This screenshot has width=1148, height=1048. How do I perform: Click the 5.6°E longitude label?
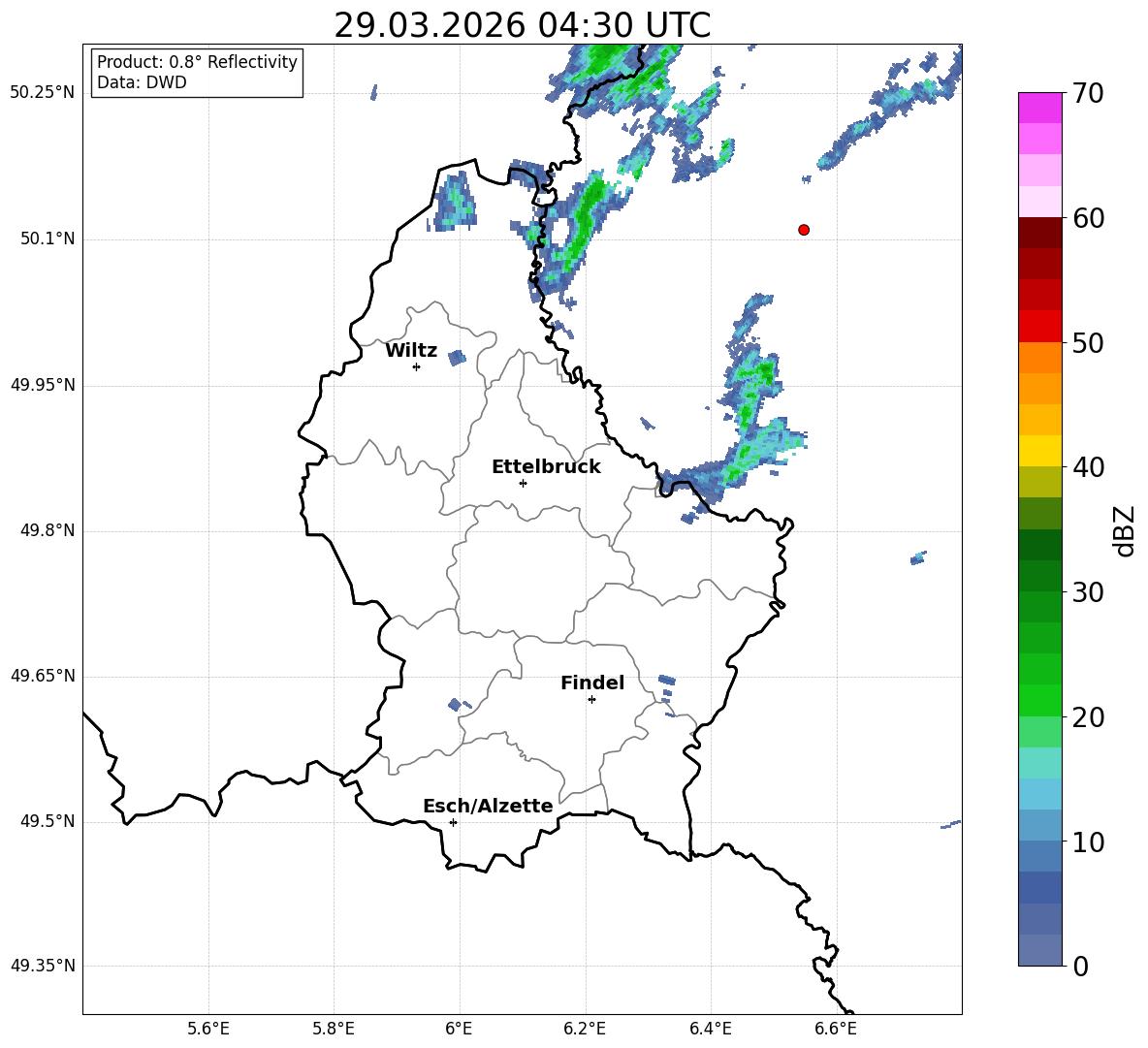tap(208, 1029)
